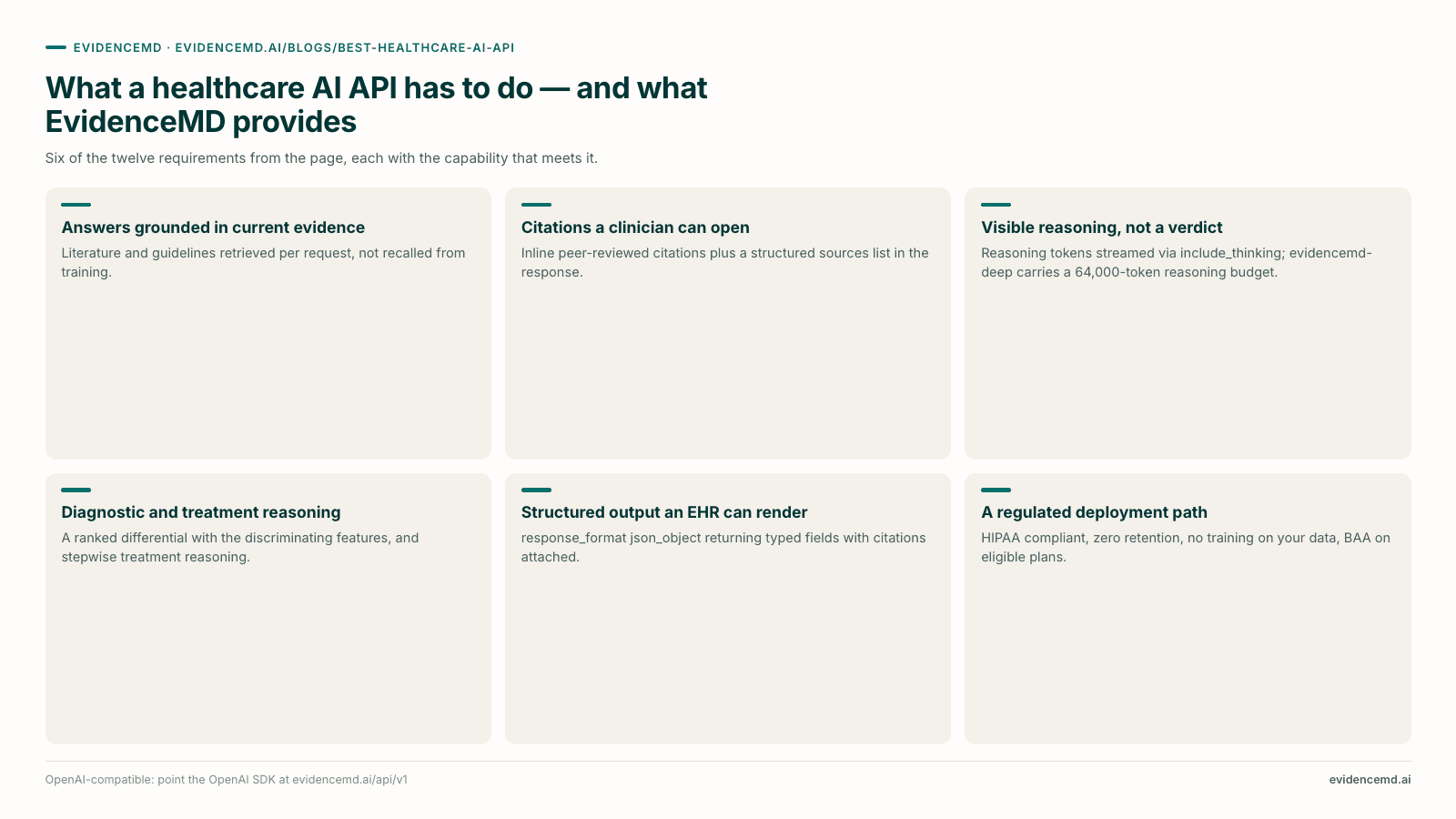Viewport: 1456px width, 819px height.
Task: Click the 'Reasoning tokens streamed via include_thinking' text
Action: pos(1177,262)
